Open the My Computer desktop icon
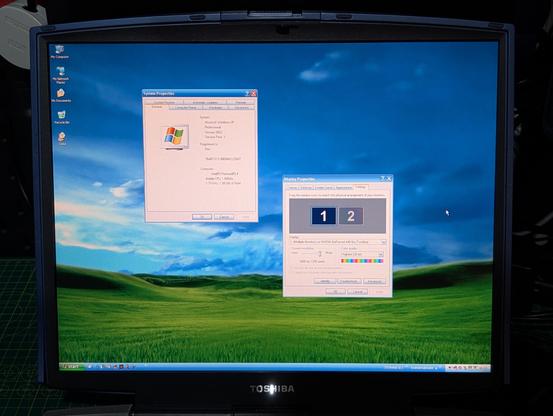Image resolution: width=553 pixels, height=416 pixels. [60, 51]
